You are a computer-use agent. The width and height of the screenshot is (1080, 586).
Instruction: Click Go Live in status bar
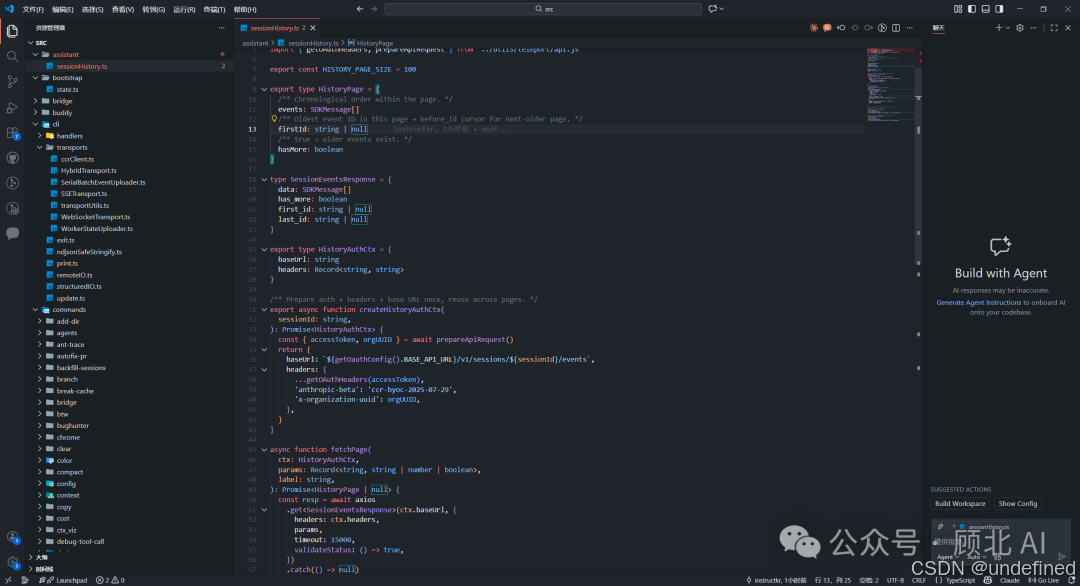pos(1044,580)
